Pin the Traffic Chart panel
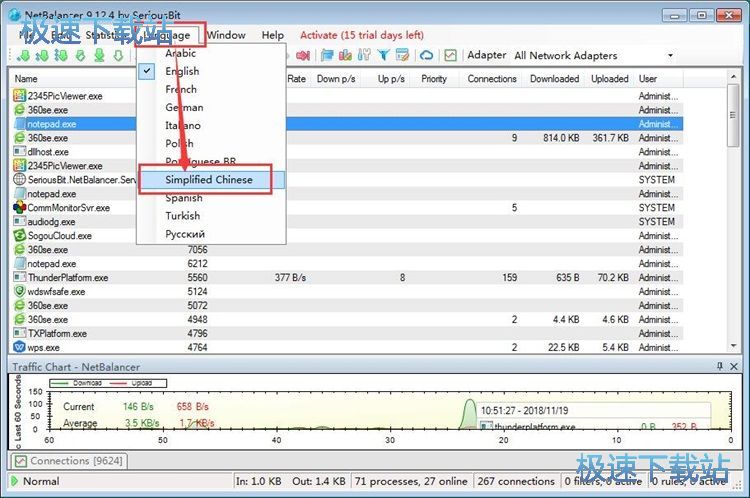The height and width of the screenshot is (498, 750). pos(720,366)
